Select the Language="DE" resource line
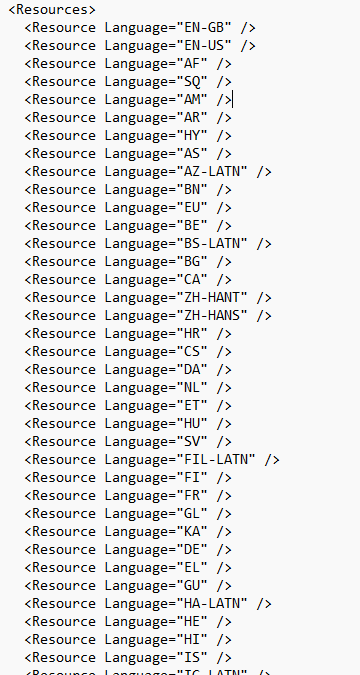This screenshot has height=675, width=360. click(x=128, y=549)
